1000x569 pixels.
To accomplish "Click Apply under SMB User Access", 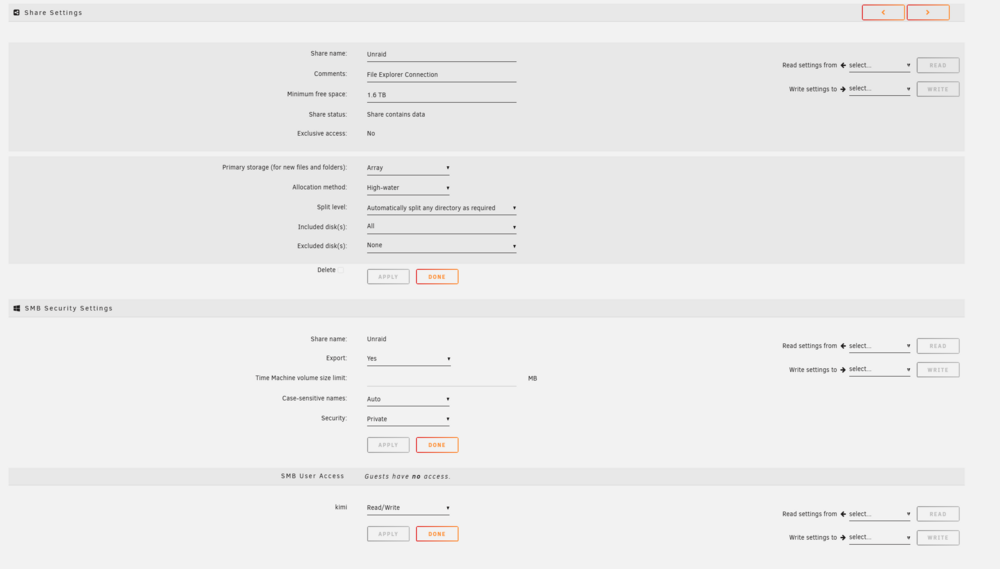I will (388, 534).
